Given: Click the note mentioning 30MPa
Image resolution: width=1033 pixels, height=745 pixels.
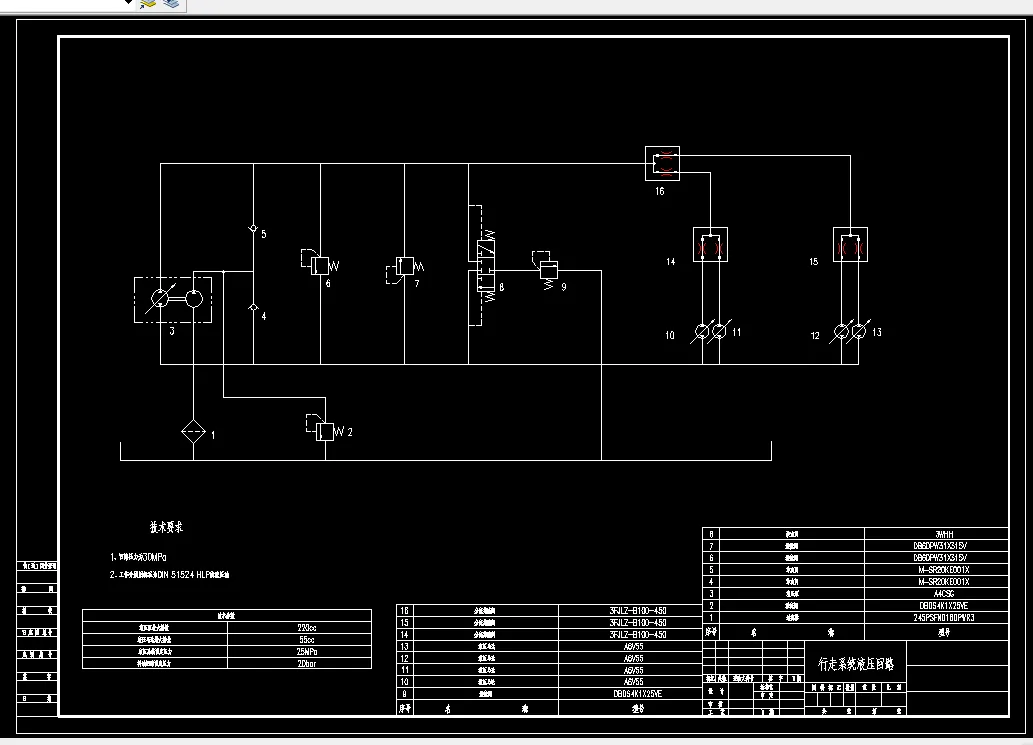Looking at the screenshot, I should coord(137,557).
